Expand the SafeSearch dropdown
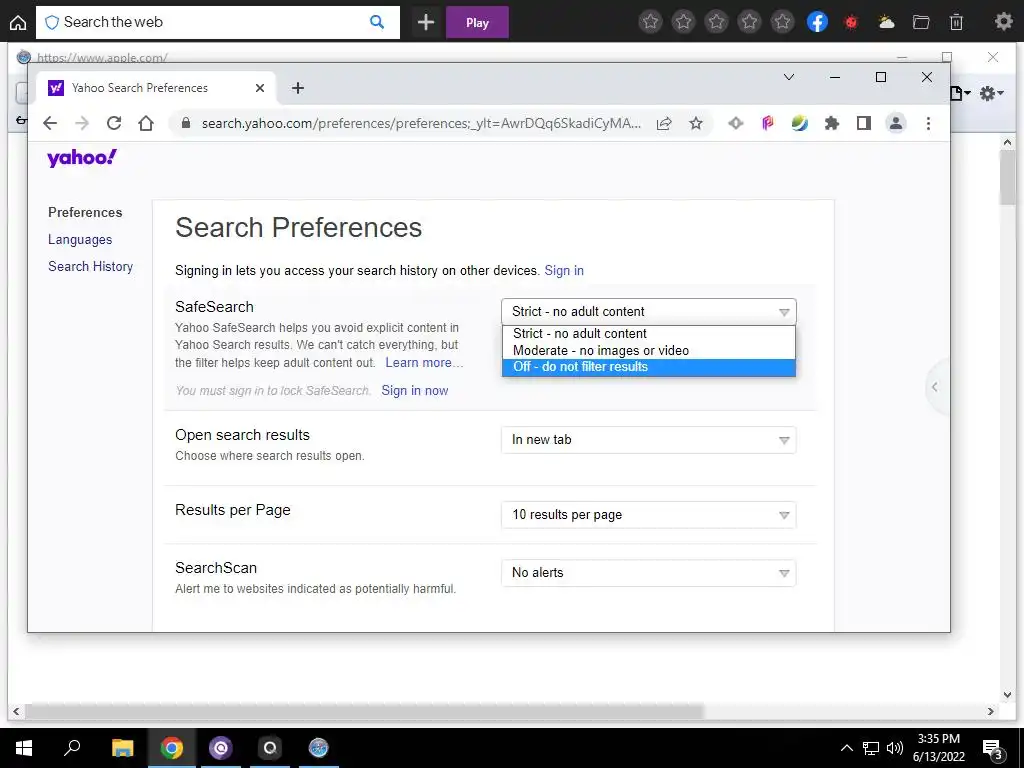1024x768 pixels. pos(648,312)
